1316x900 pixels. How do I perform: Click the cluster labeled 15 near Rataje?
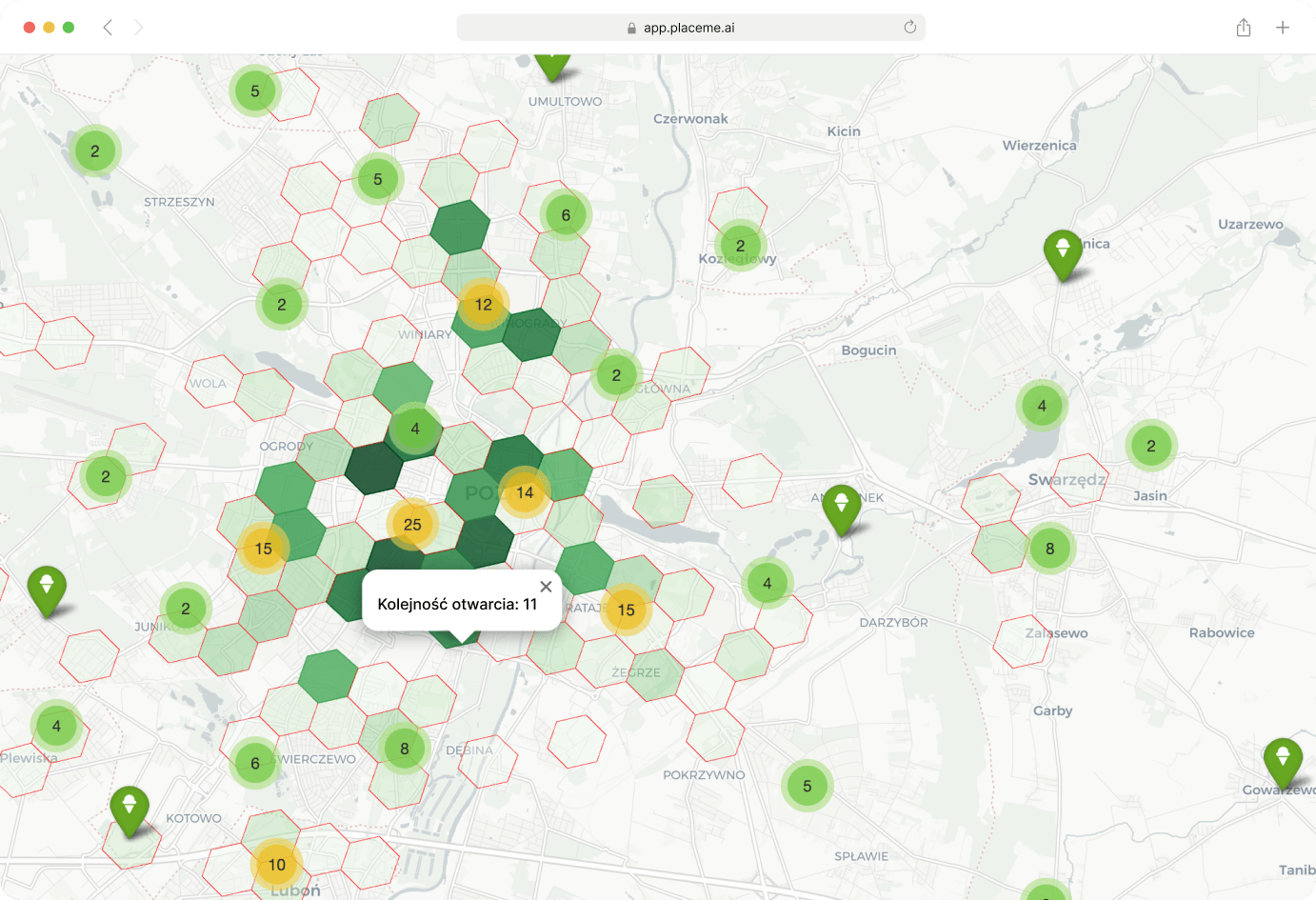coord(627,610)
